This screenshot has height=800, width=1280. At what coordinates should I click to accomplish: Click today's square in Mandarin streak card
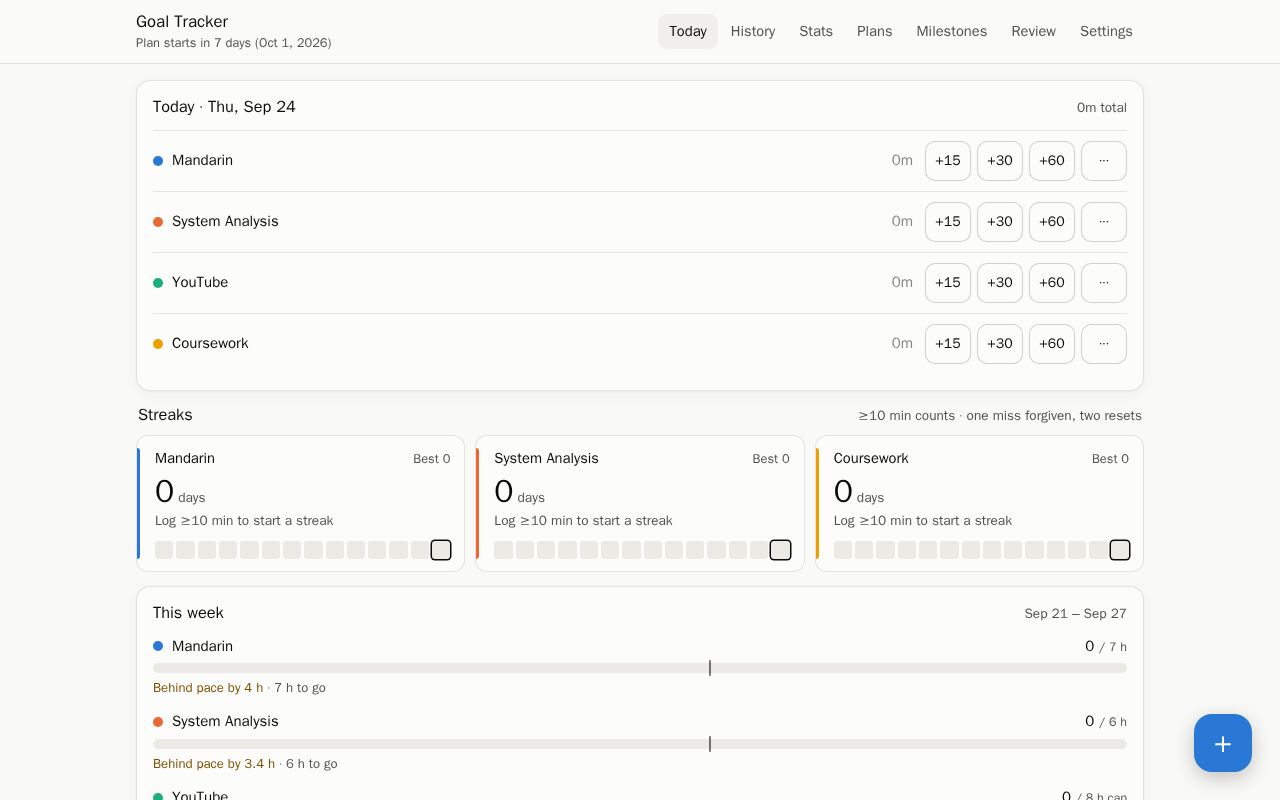point(441,550)
